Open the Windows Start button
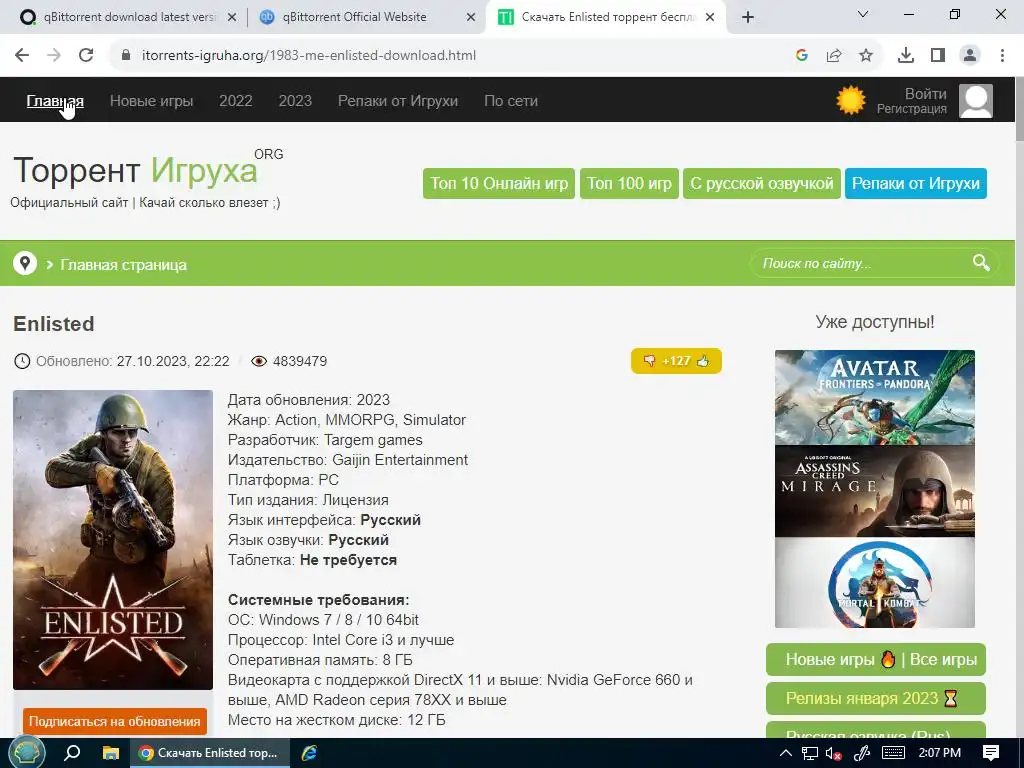Viewport: 1024px width, 768px height. (x=25, y=753)
